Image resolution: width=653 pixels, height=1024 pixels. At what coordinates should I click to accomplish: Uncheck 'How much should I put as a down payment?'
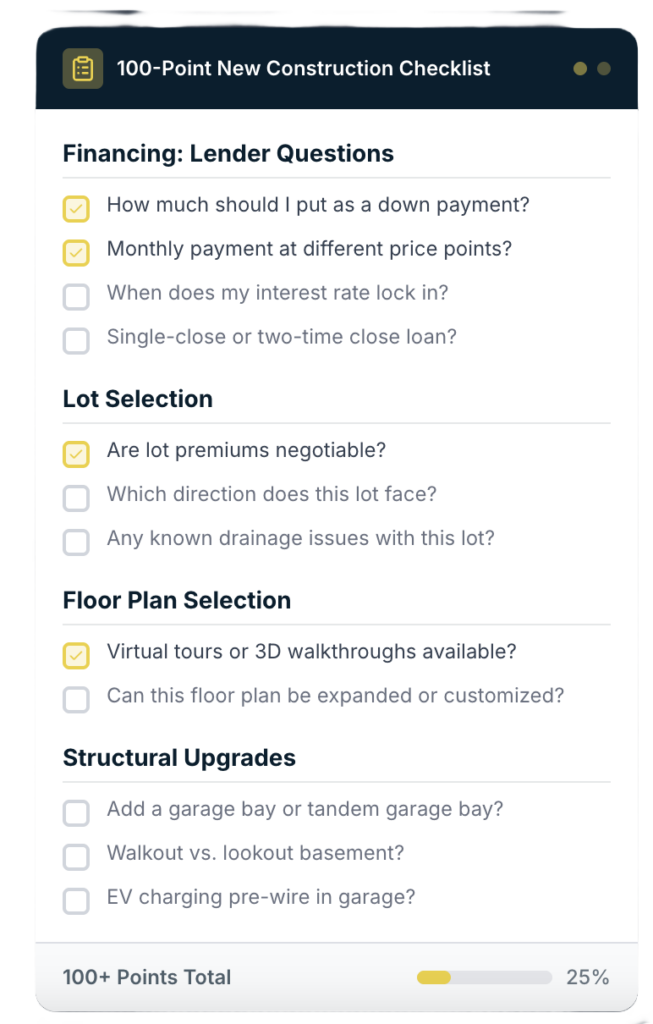(76, 208)
